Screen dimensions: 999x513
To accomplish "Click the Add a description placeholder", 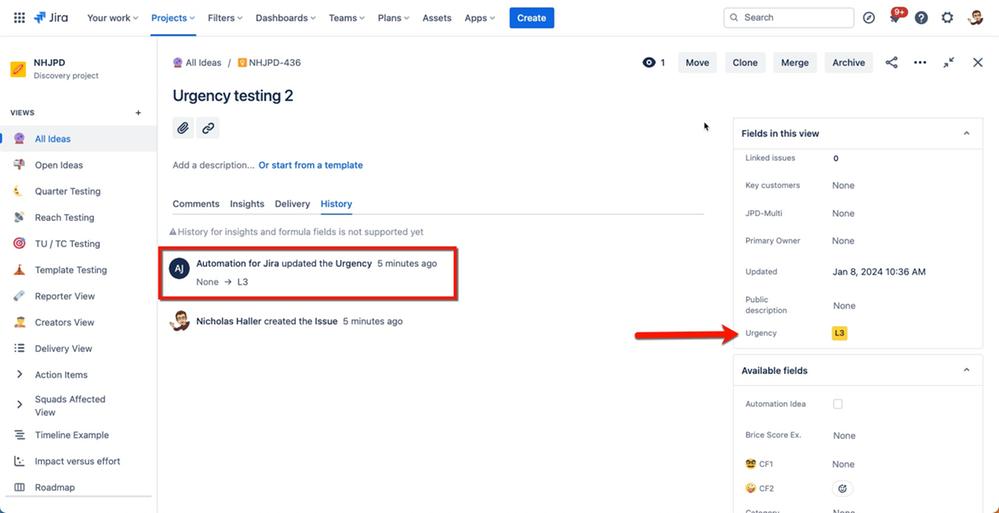I will coord(213,165).
